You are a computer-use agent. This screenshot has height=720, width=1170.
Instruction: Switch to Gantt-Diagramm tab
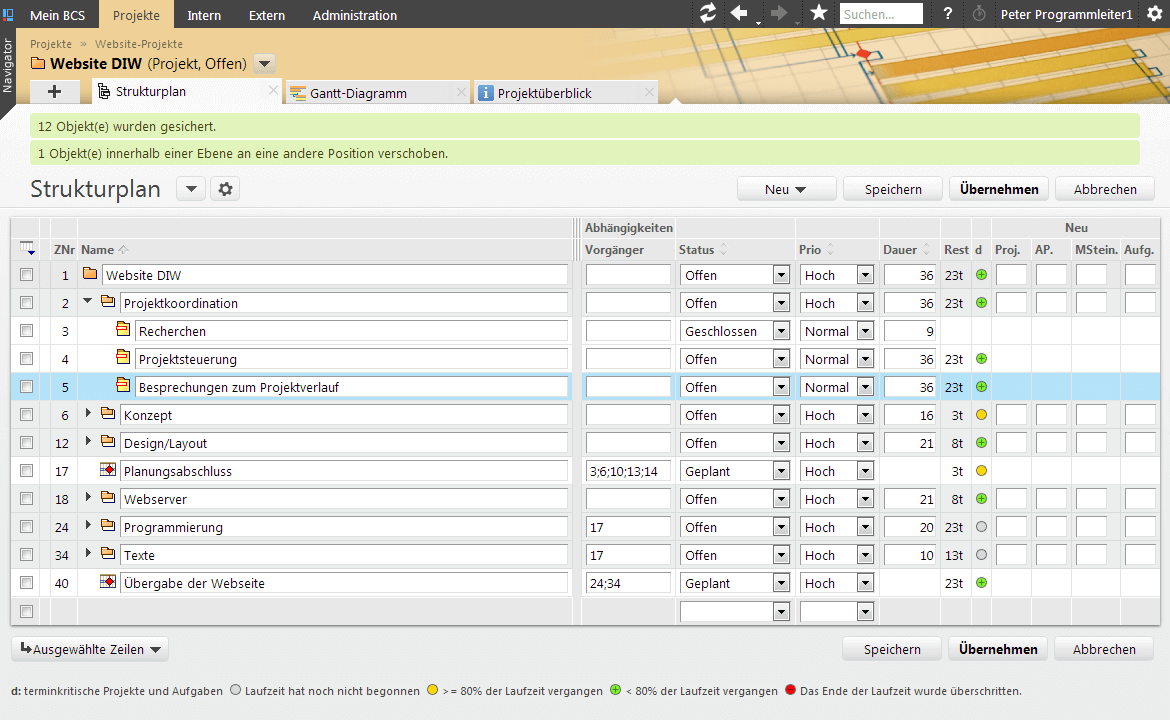click(358, 93)
